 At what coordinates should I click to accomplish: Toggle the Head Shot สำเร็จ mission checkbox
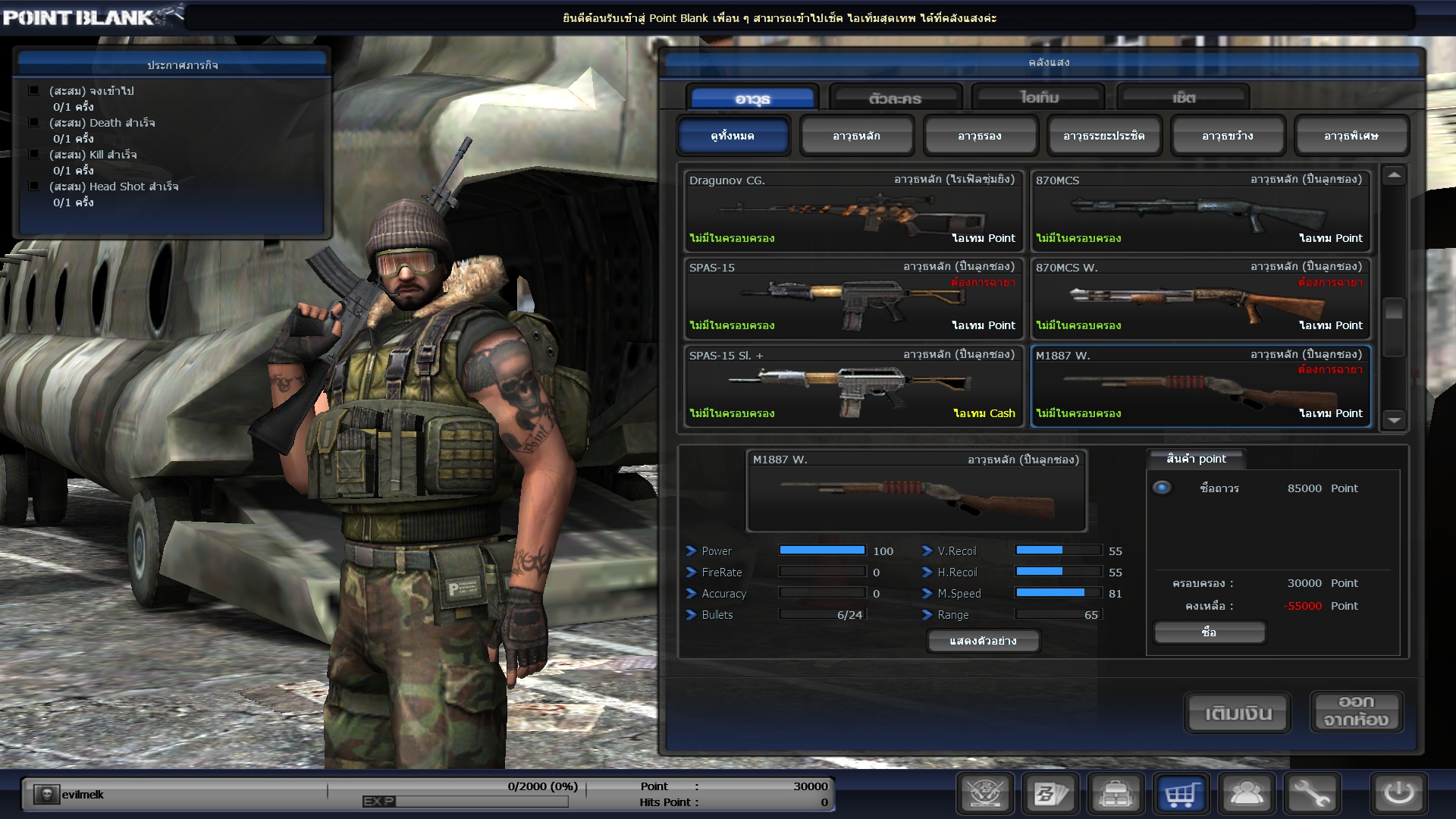33,186
